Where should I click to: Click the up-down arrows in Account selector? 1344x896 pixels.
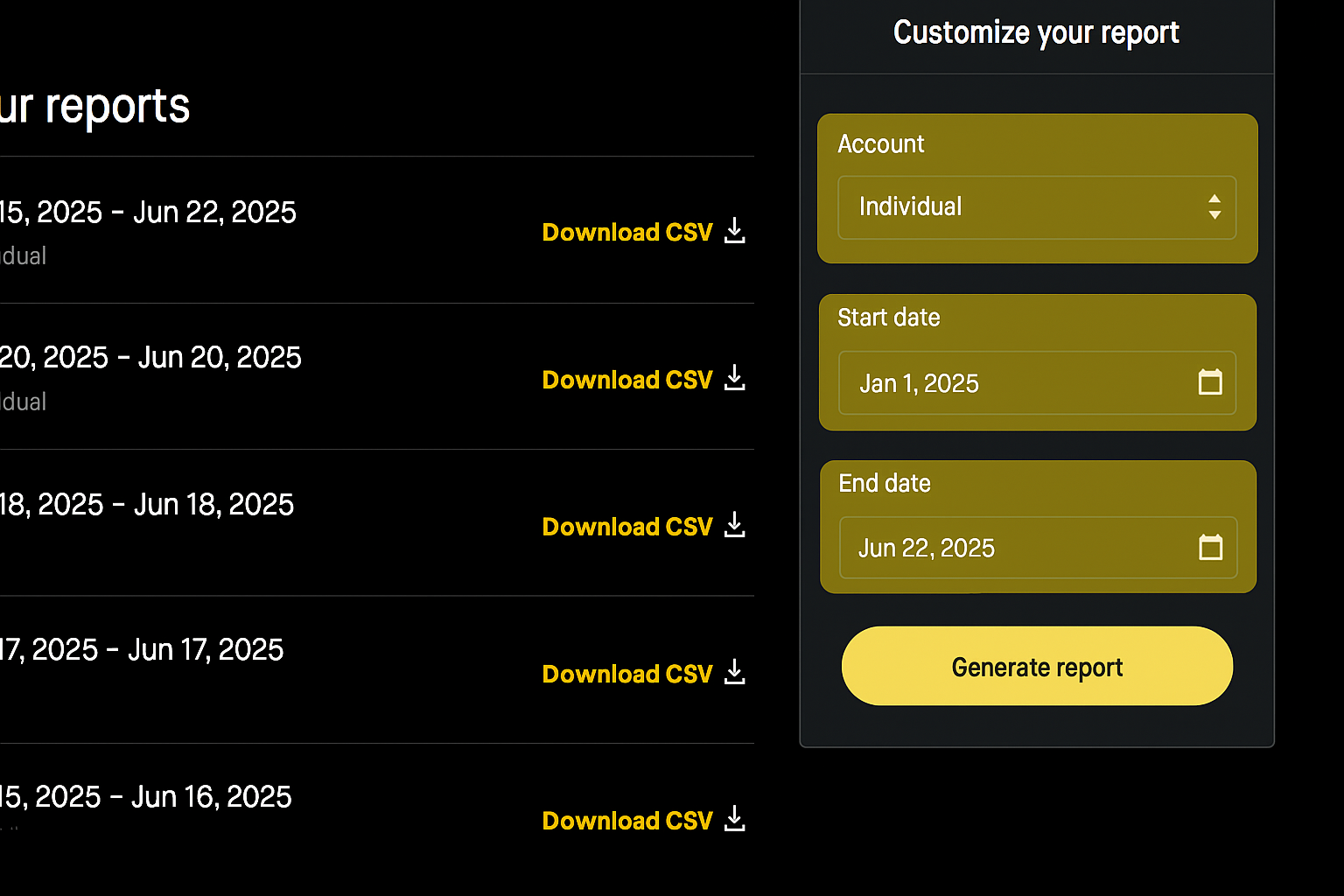[x=1214, y=207]
